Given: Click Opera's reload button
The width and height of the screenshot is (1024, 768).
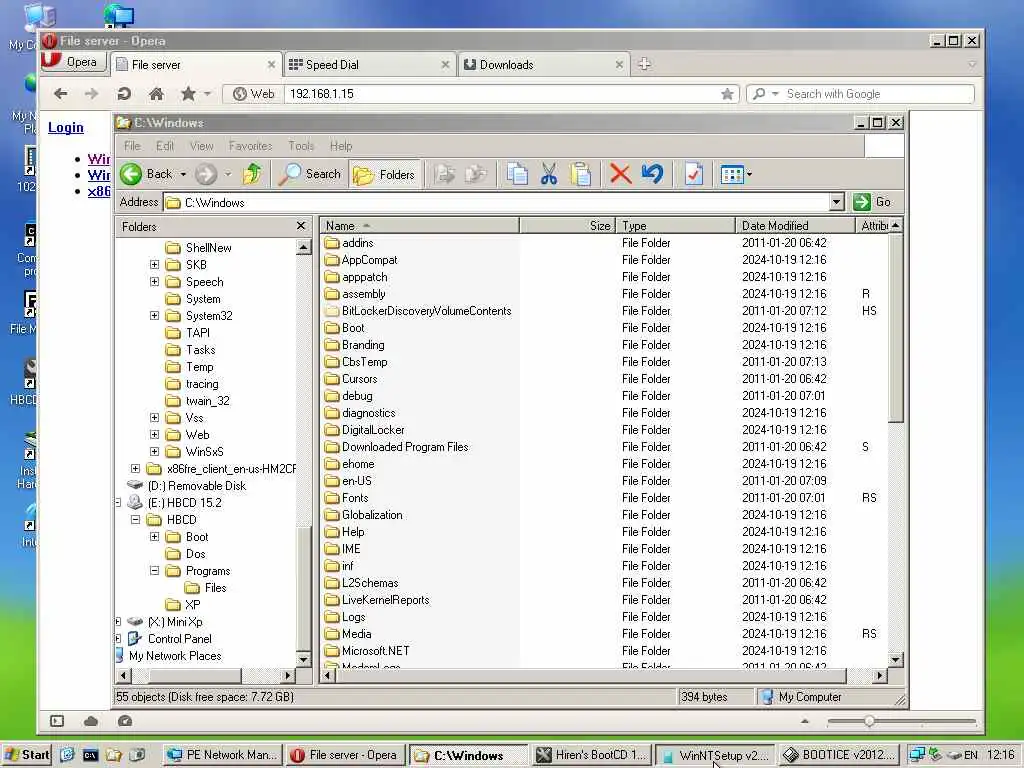Looking at the screenshot, I should tap(123, 94).
